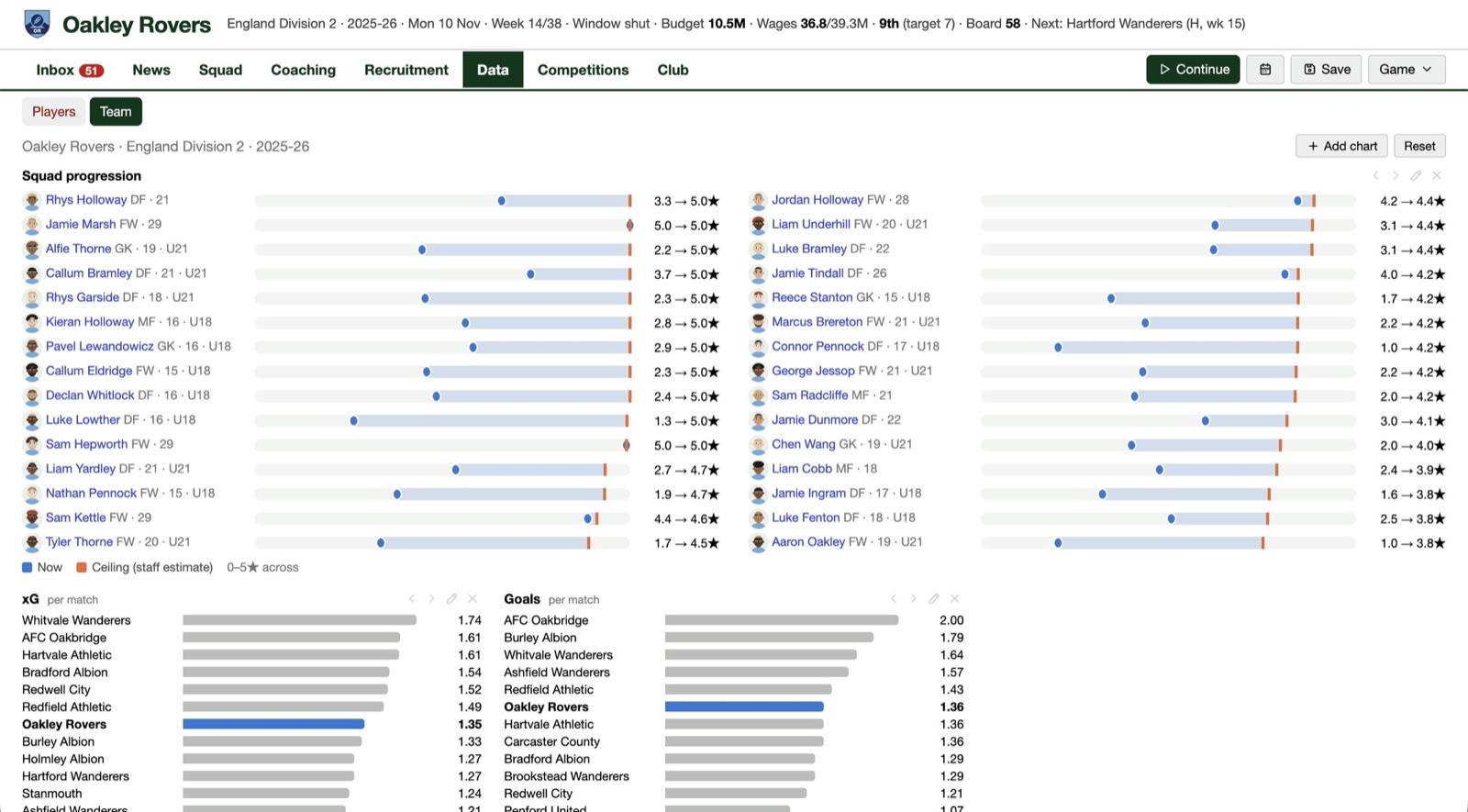
Task: Shift the Goals chart right with its arrow
Action: point(913,598)
